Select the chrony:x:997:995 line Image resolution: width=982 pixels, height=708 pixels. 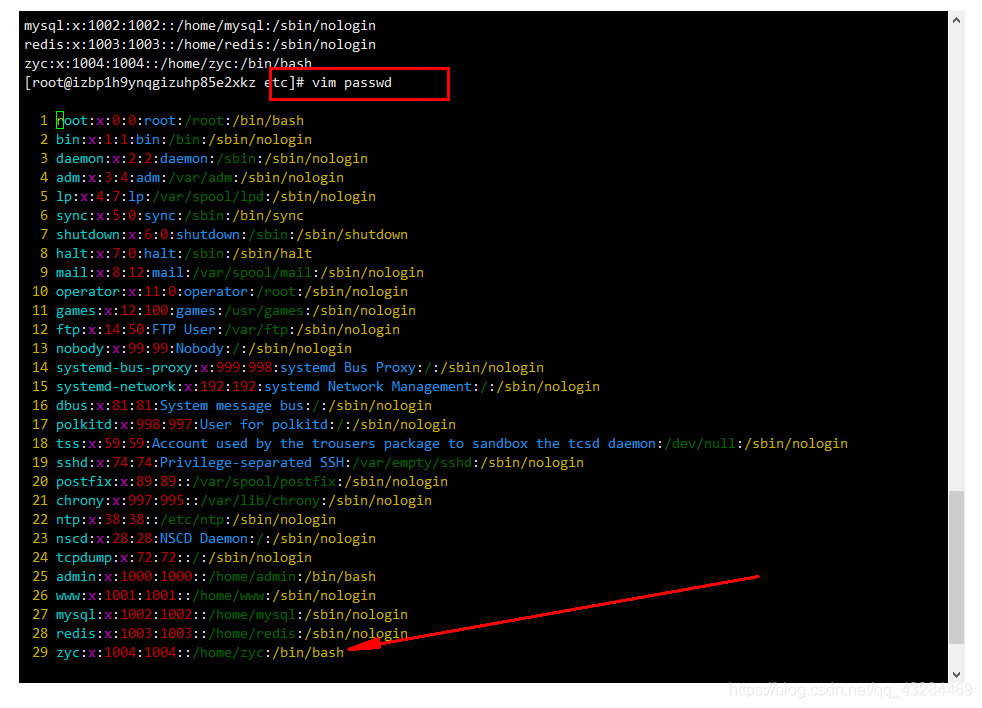(x=244, y=501)
